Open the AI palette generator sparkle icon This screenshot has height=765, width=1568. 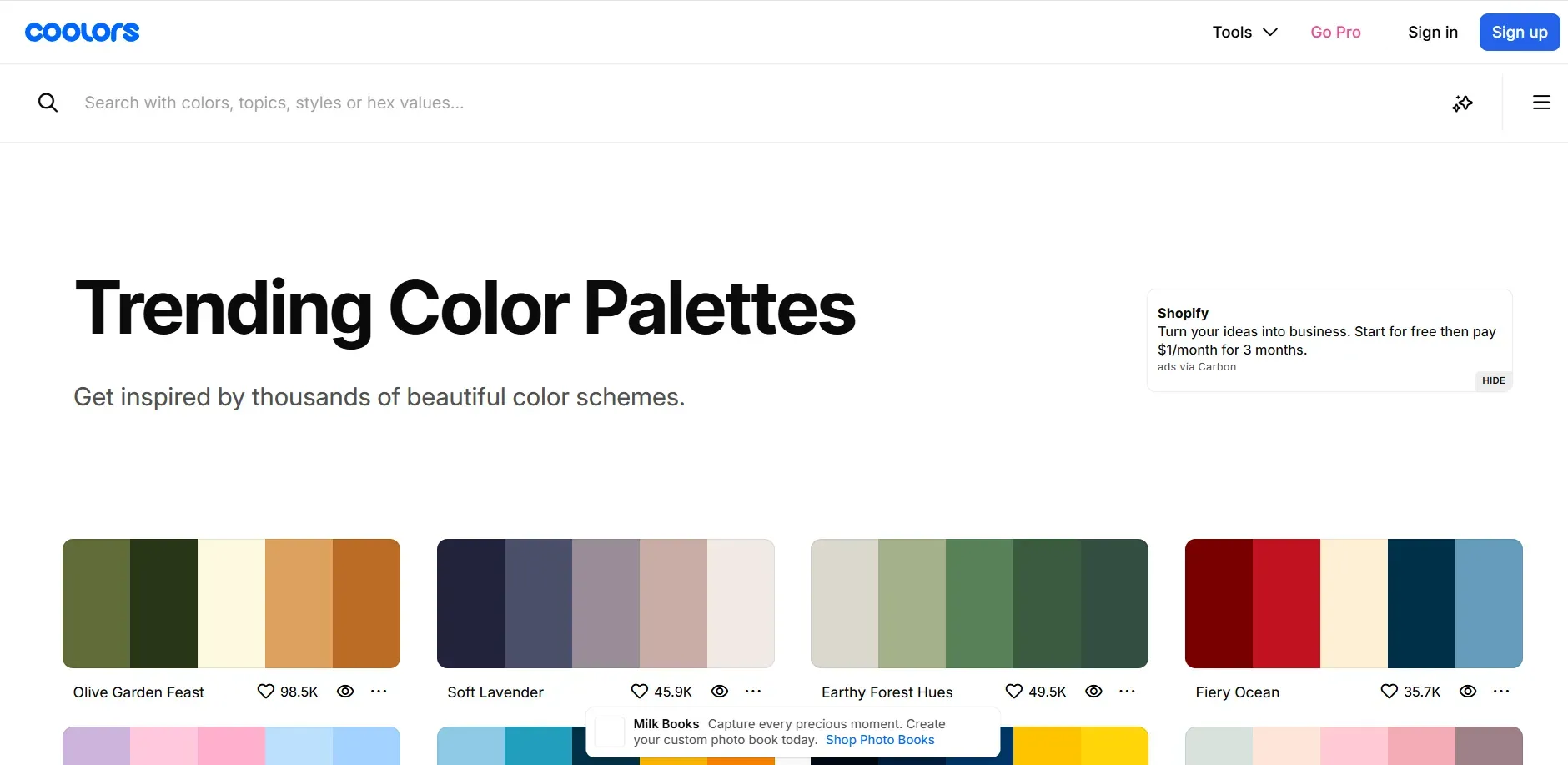tap(1463, 103)
